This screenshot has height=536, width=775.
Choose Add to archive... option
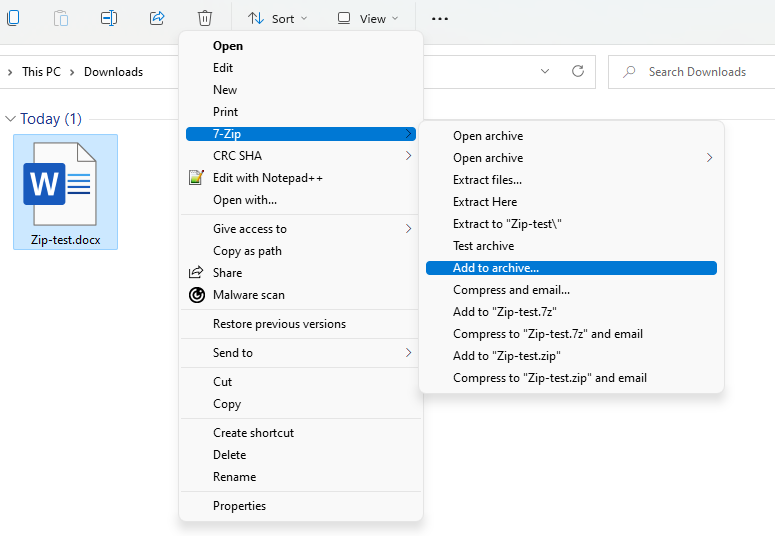tap(495, 268)
